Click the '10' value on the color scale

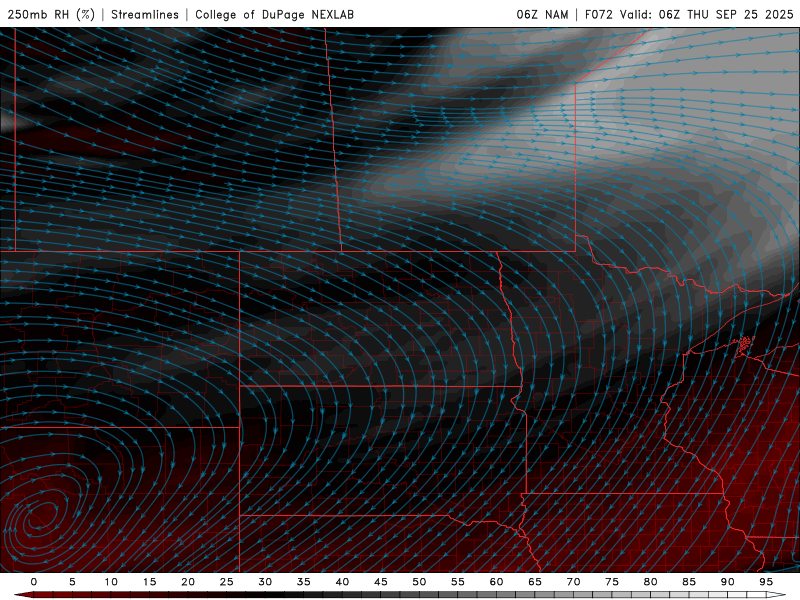(x=111, y=582)
